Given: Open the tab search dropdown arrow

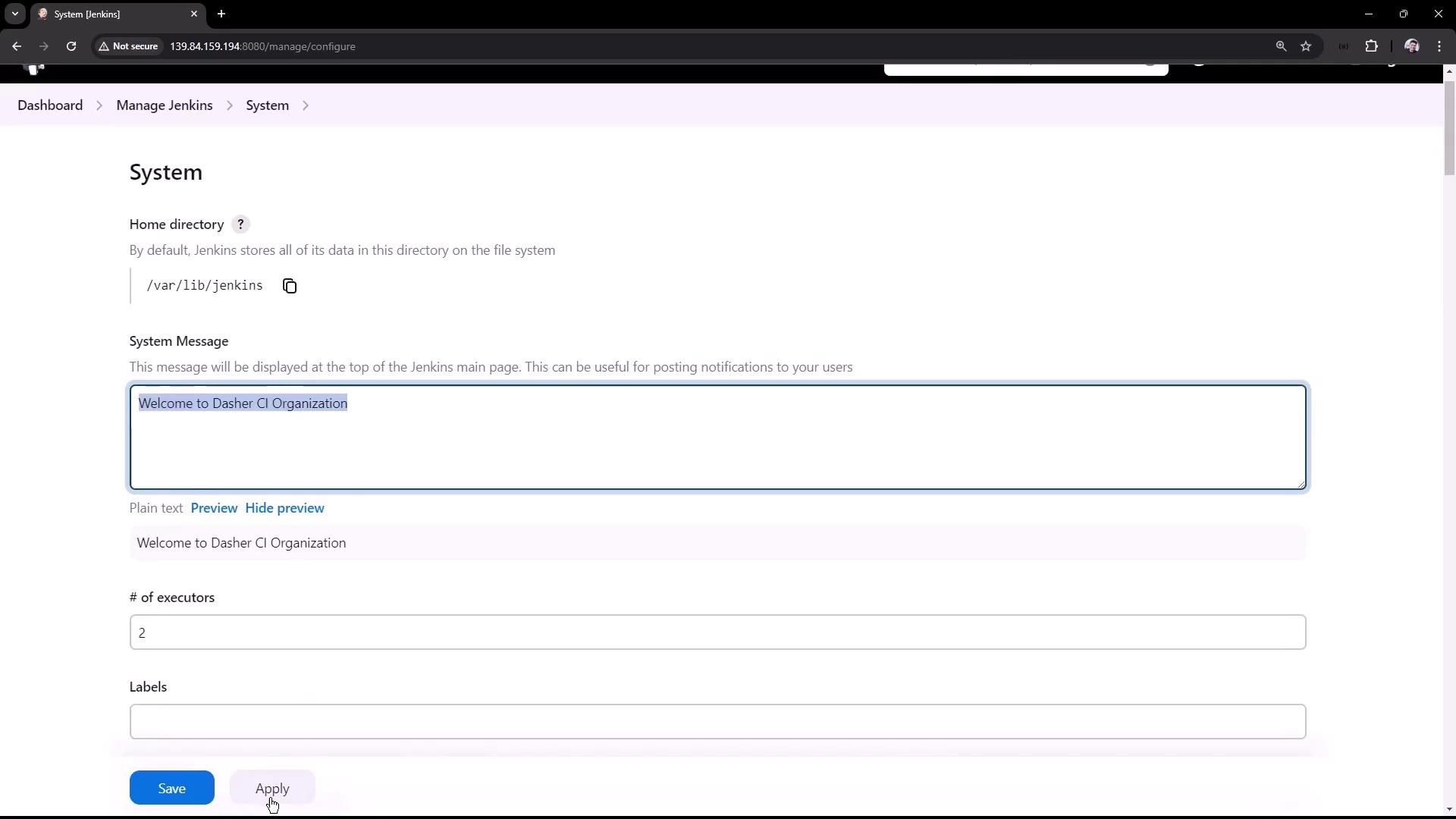Looking at the screenshot, I should [x=14, y=14].
